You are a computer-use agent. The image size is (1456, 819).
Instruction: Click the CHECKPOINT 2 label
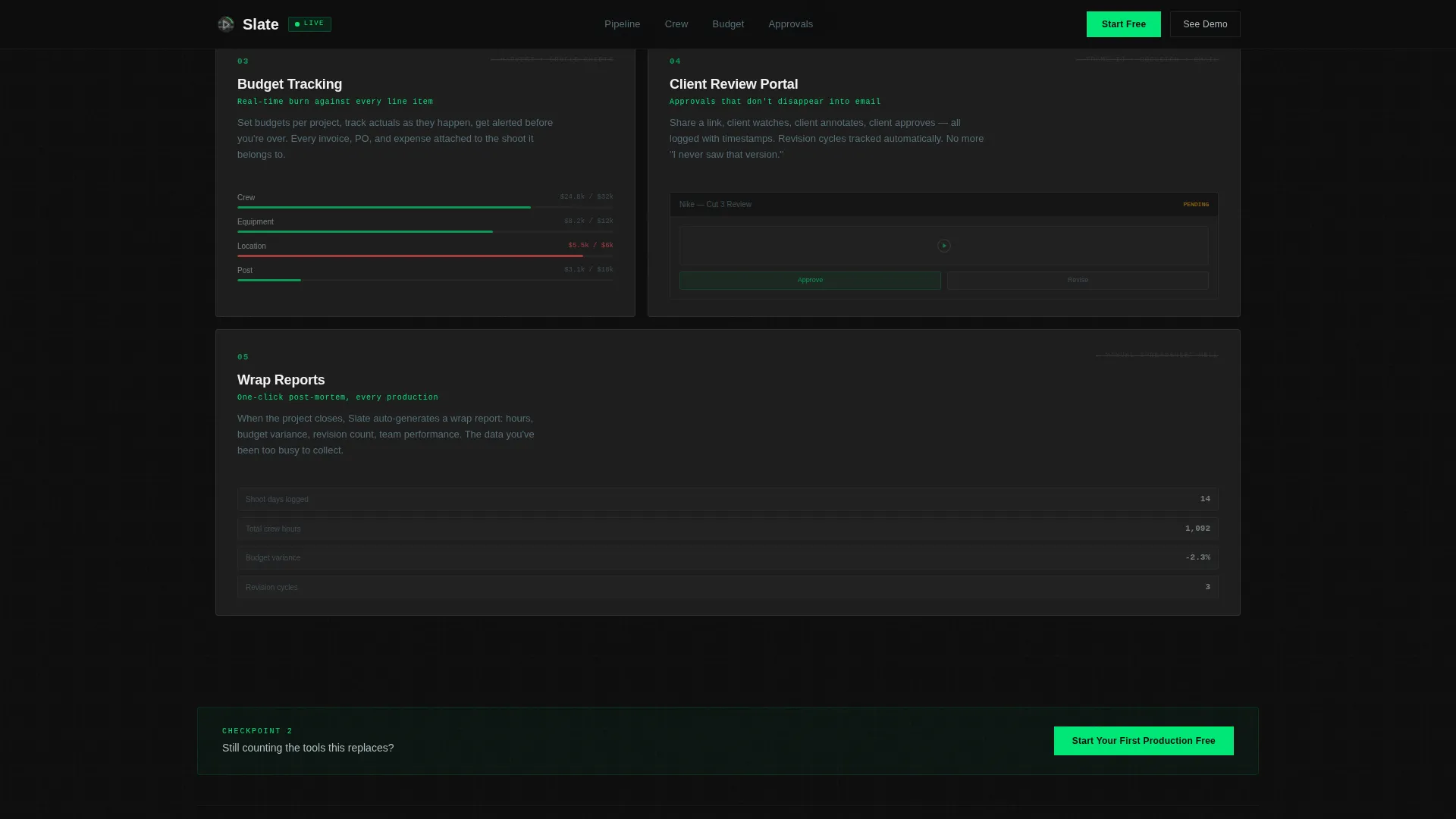(257, 731)
